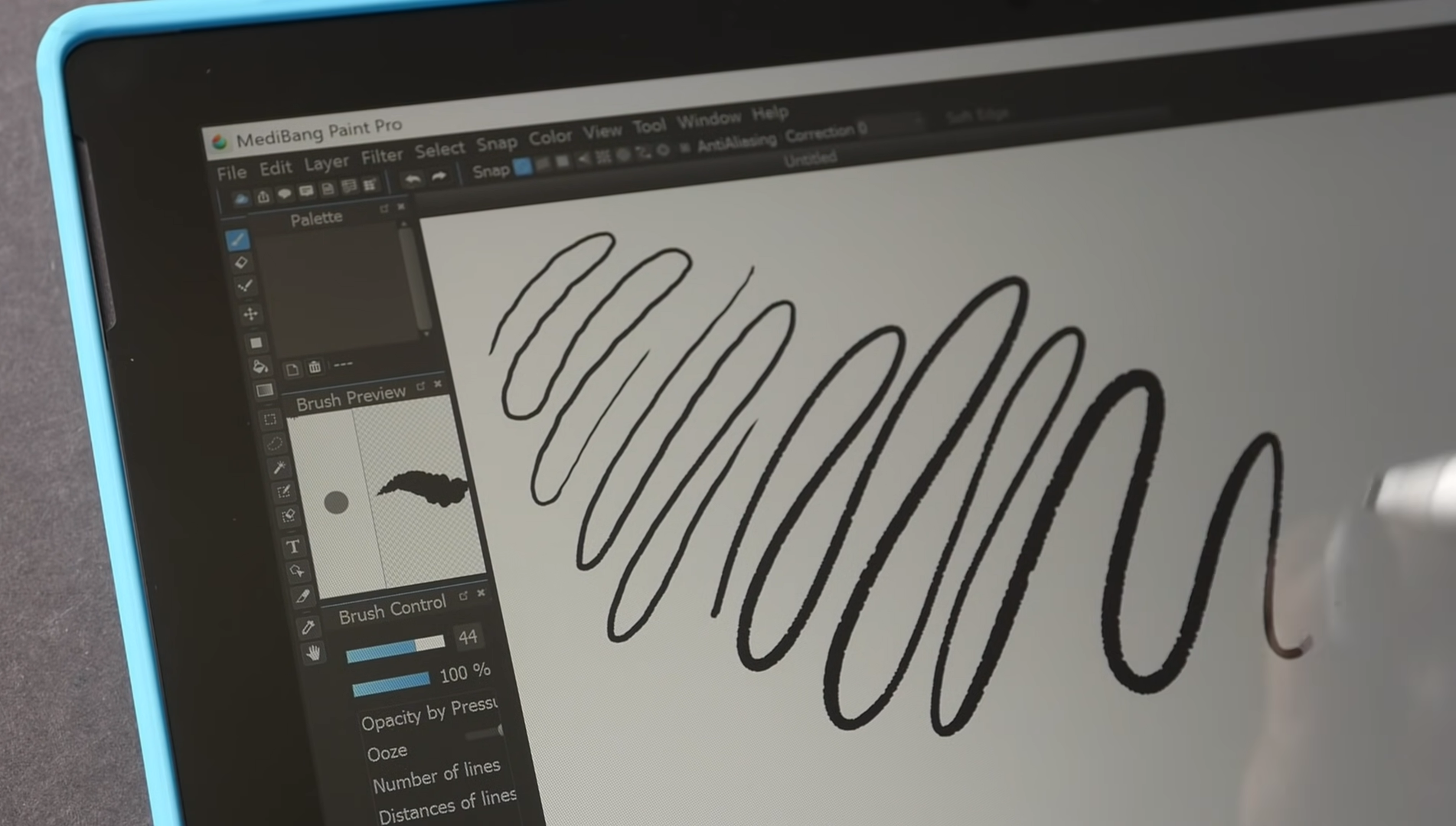1456x826 pixels.
Task: Click the Redo arrow in toolbar
Action: 439,177
